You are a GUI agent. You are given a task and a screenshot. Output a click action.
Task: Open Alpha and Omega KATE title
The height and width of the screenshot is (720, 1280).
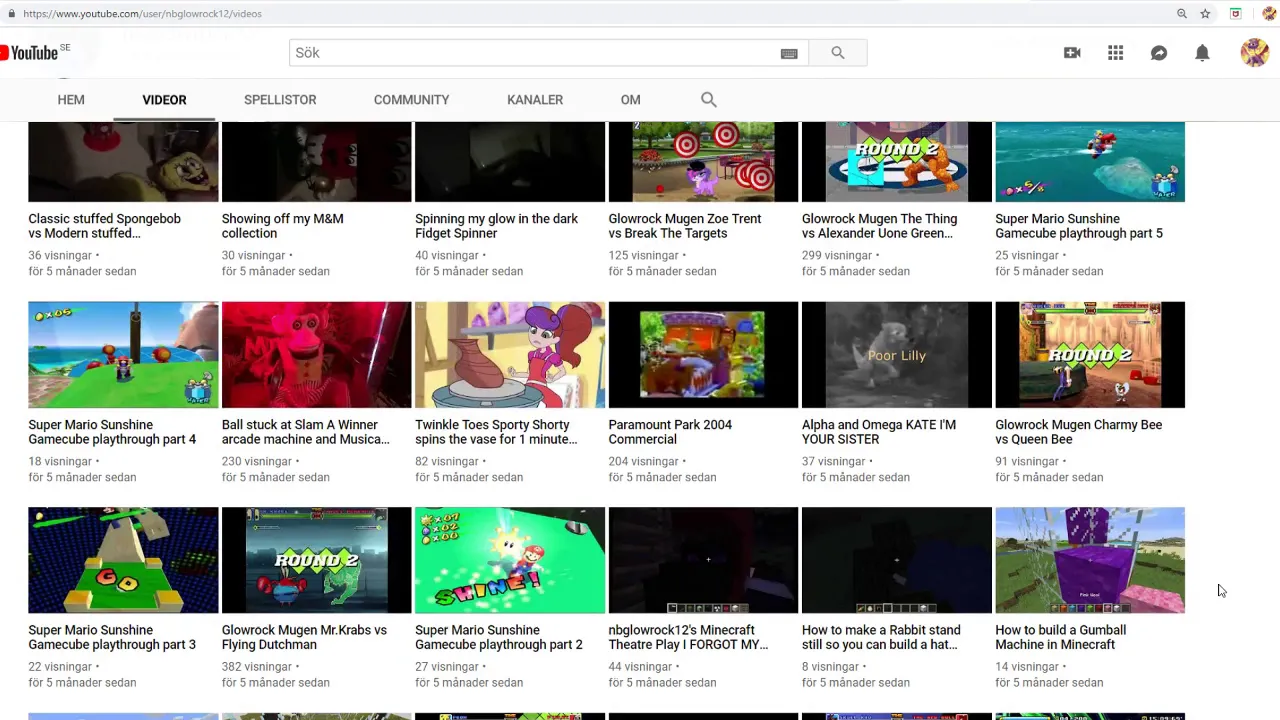click(x=879, y=432)
